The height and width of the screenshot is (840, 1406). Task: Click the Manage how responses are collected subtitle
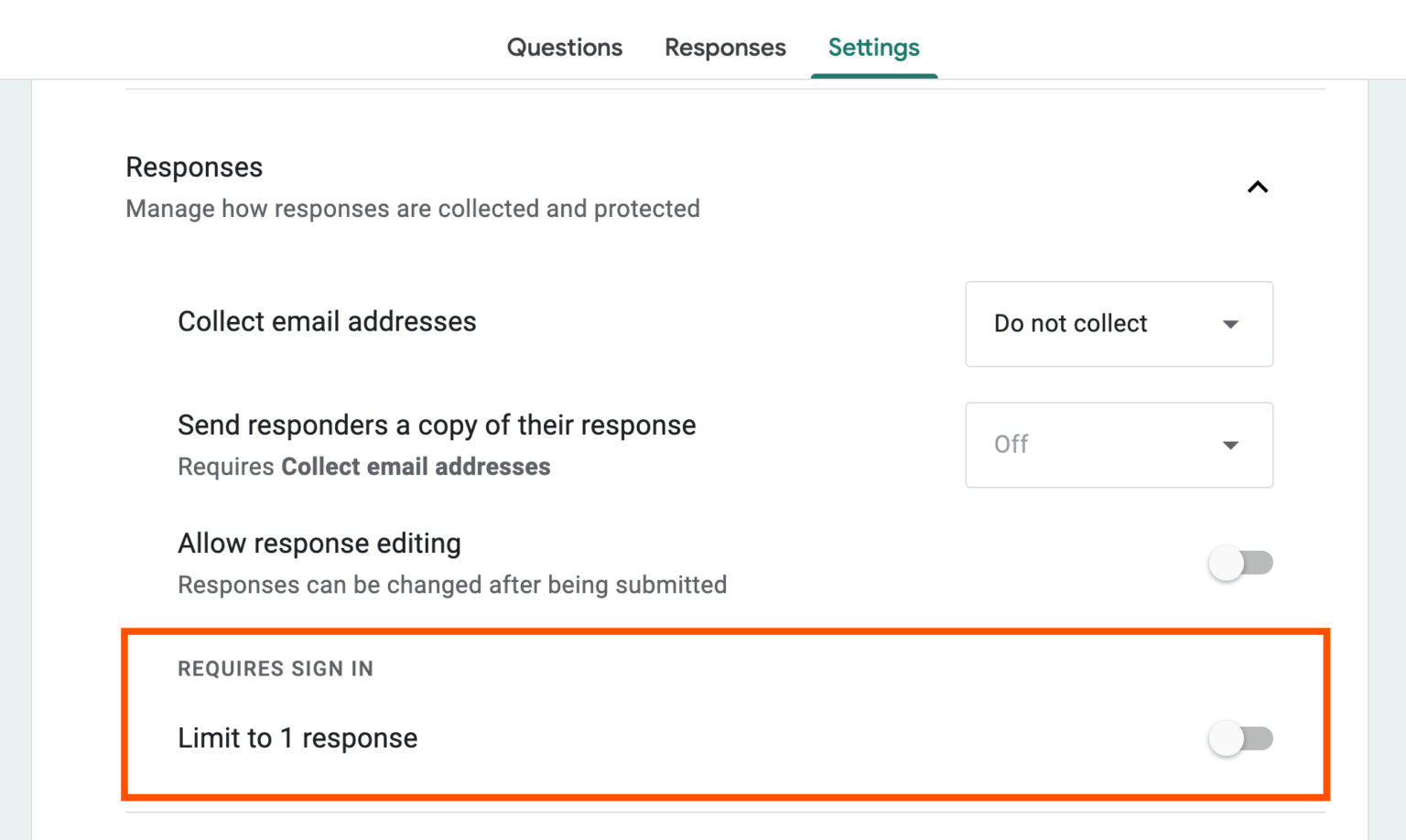tap(412, 209)
